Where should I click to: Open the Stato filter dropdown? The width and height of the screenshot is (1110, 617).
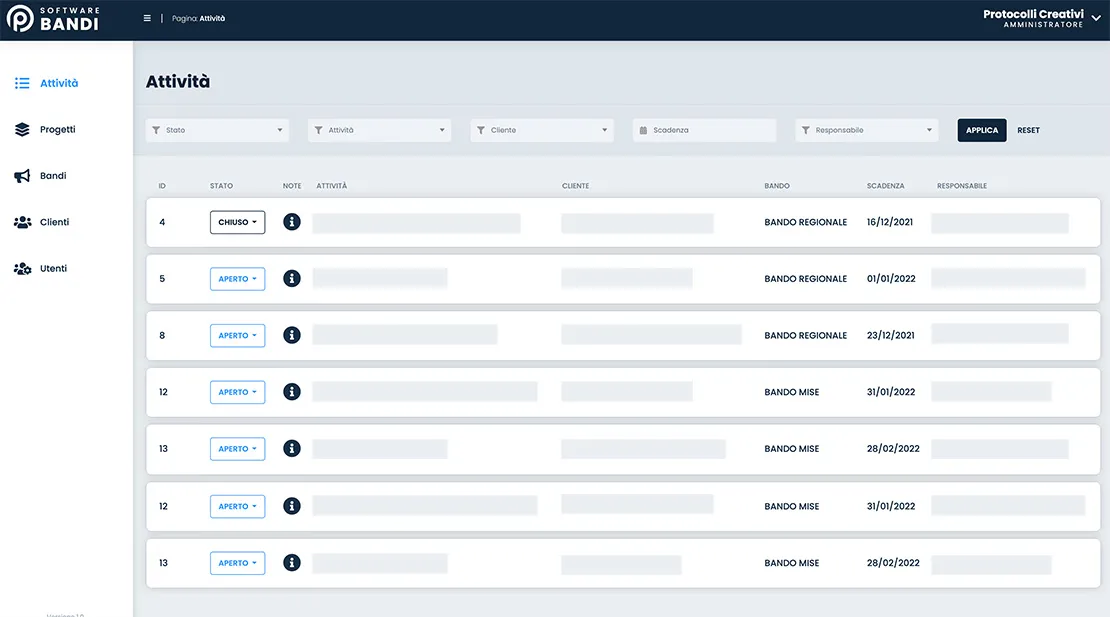pyautogui.click(x=217, y=130)
